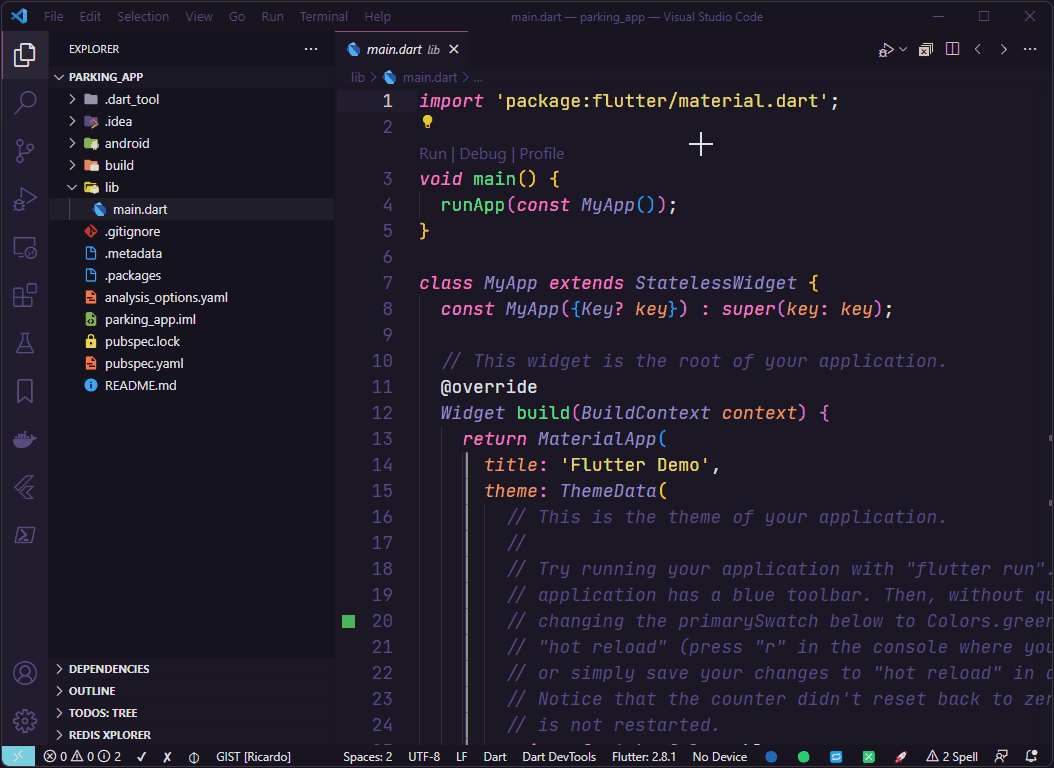Click the Debug/Run Dart file icon in editor toolbar
The image size is (1054, 768).
[885, 50]
